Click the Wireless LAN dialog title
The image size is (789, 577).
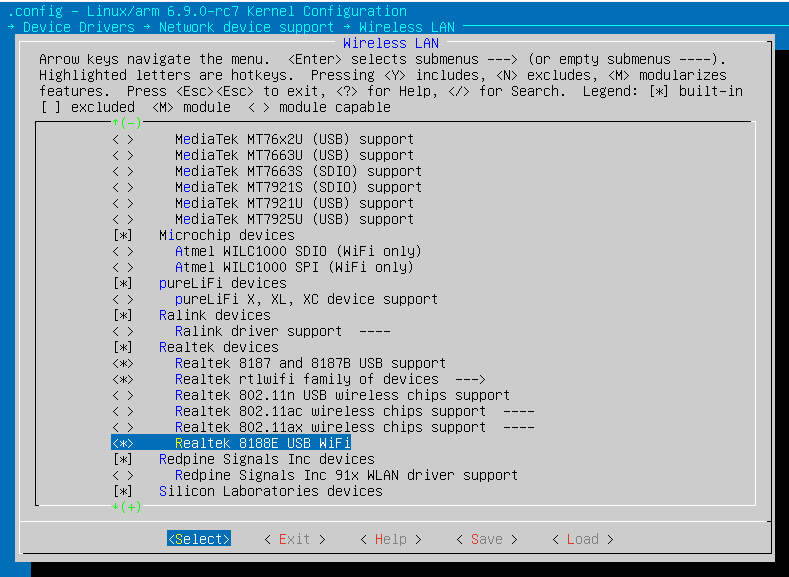[390, 43]
